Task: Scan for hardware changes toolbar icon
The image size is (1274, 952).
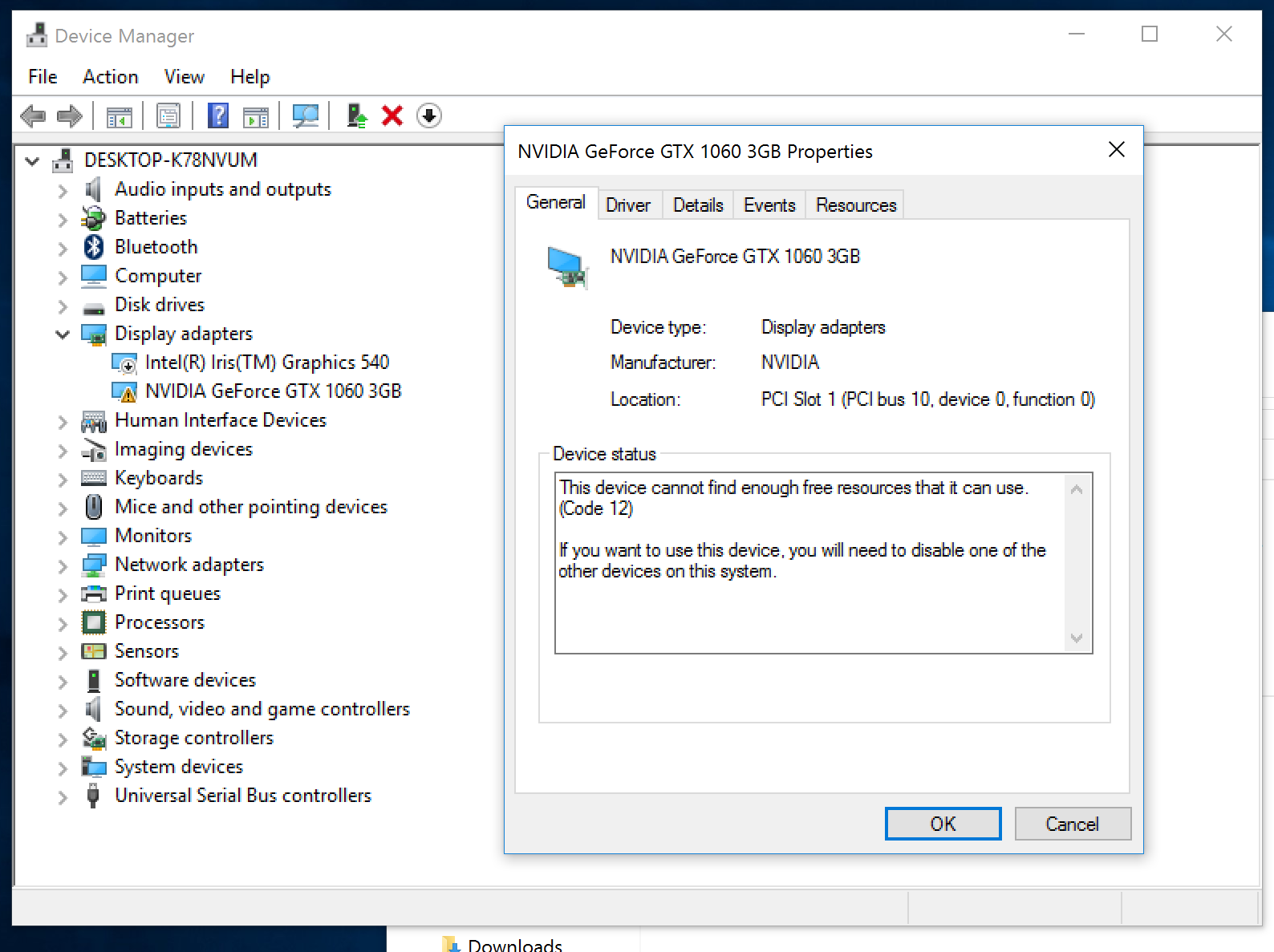Action: tap(305, 116)
